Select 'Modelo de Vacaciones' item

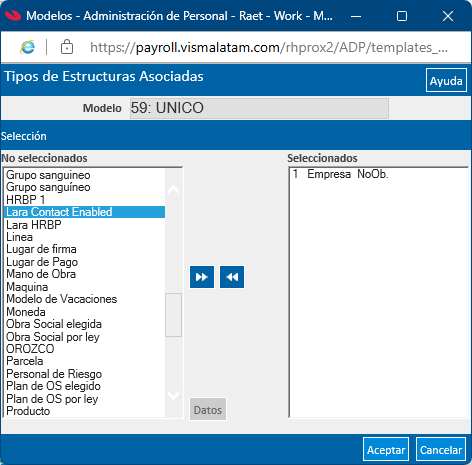pos(85,299)
